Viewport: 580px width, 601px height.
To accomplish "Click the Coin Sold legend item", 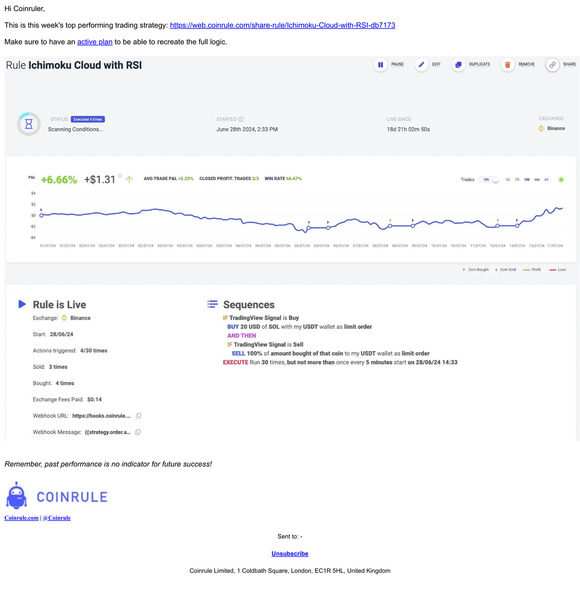I will [505, 270].
